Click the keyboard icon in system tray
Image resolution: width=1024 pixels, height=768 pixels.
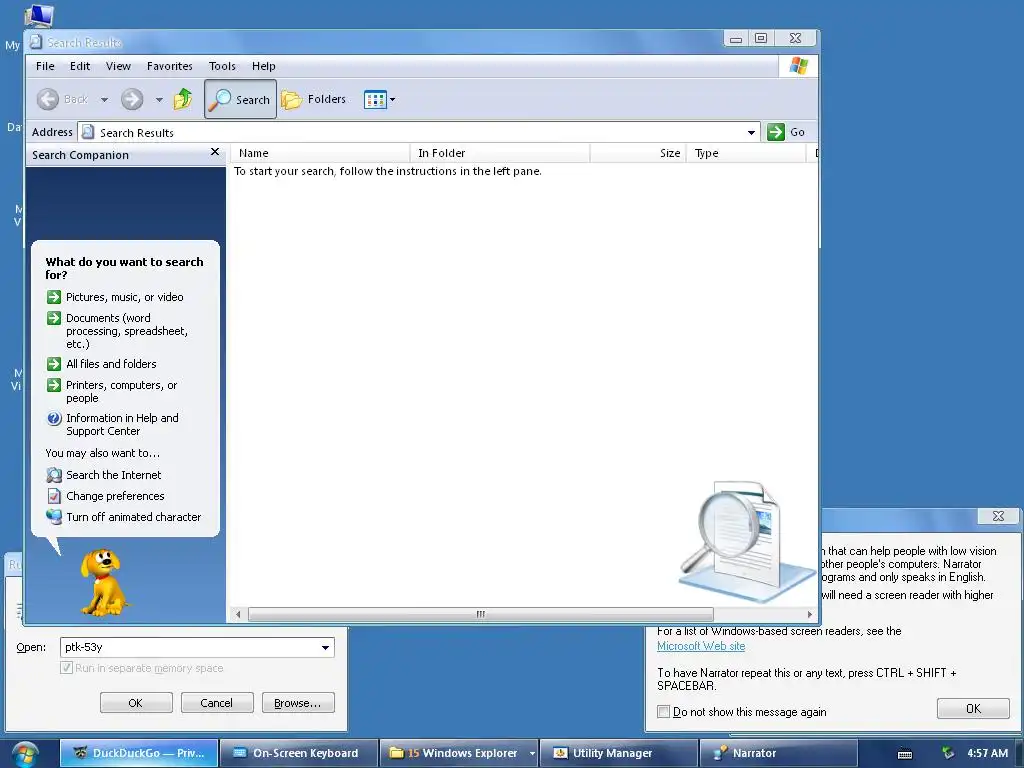(904, 754)
